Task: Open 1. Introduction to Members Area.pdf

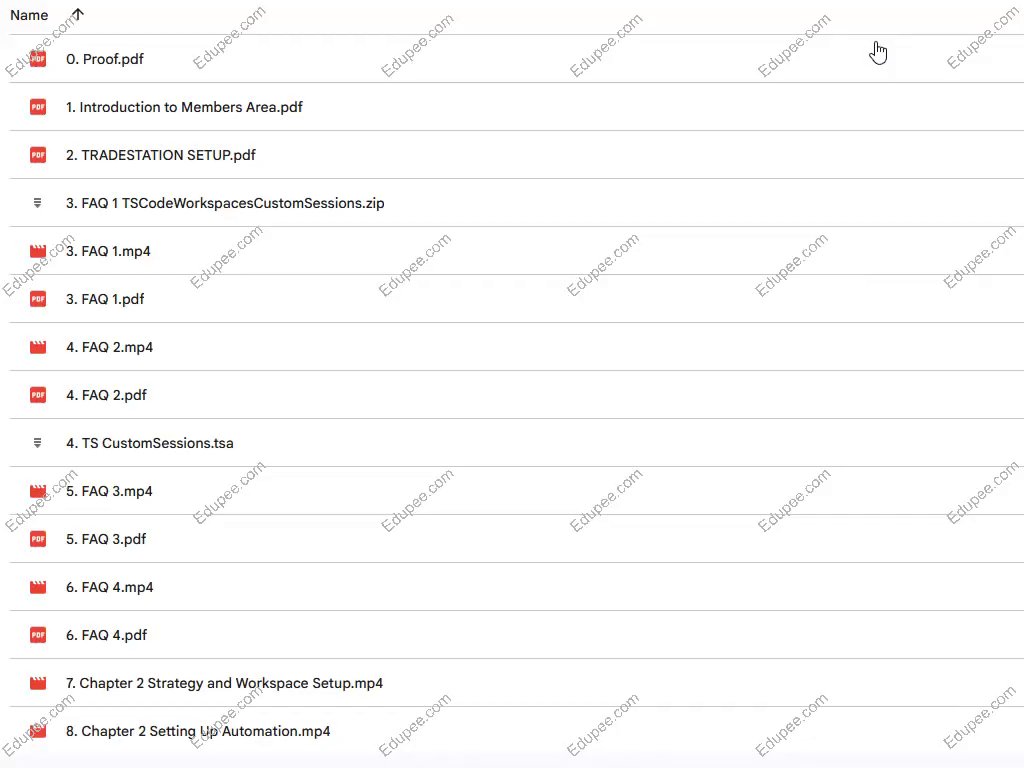Action: pyautogui.click(x=184, y=107)
